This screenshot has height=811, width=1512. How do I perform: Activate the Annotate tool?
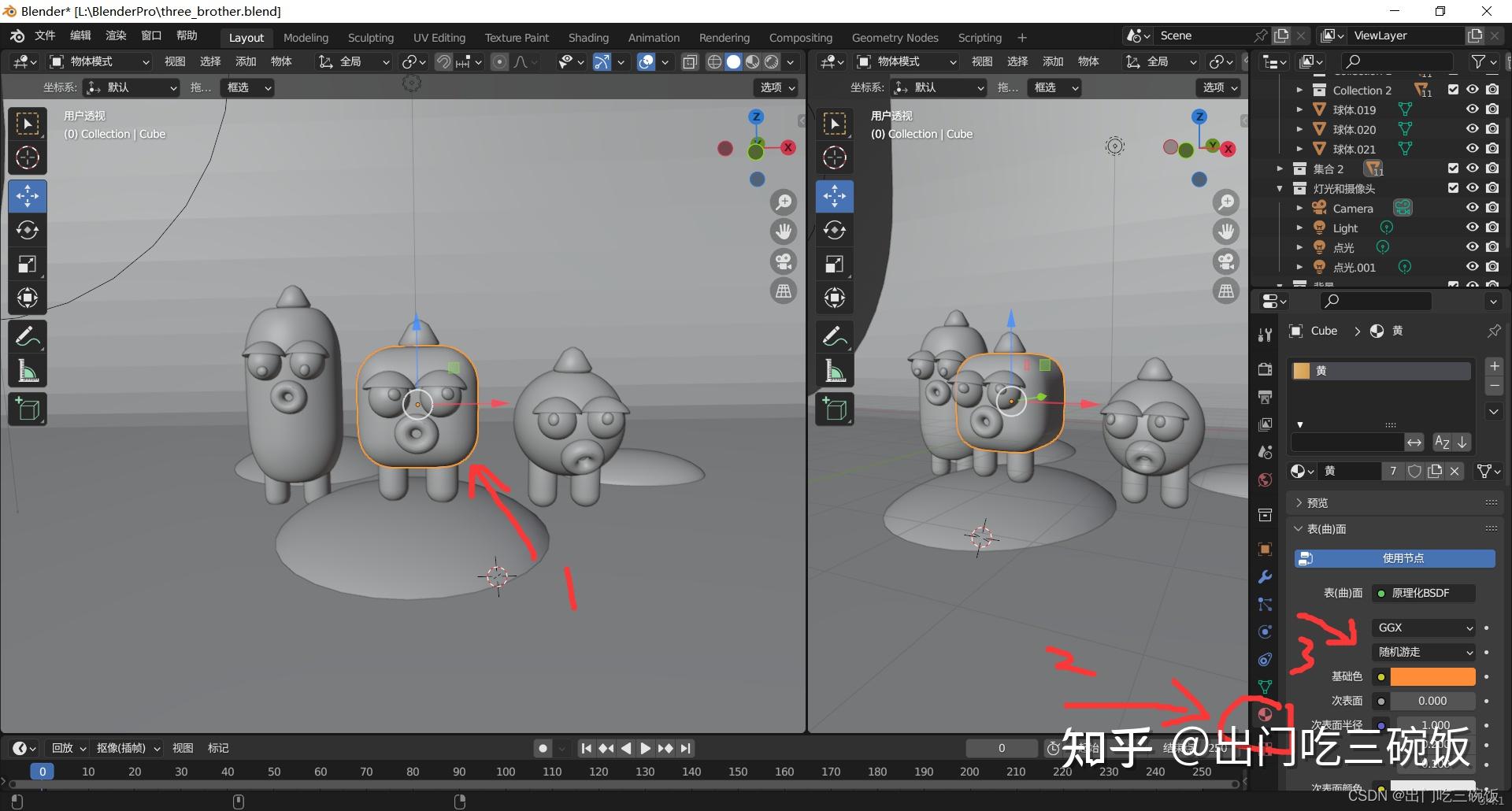click(x=28, y=336)
